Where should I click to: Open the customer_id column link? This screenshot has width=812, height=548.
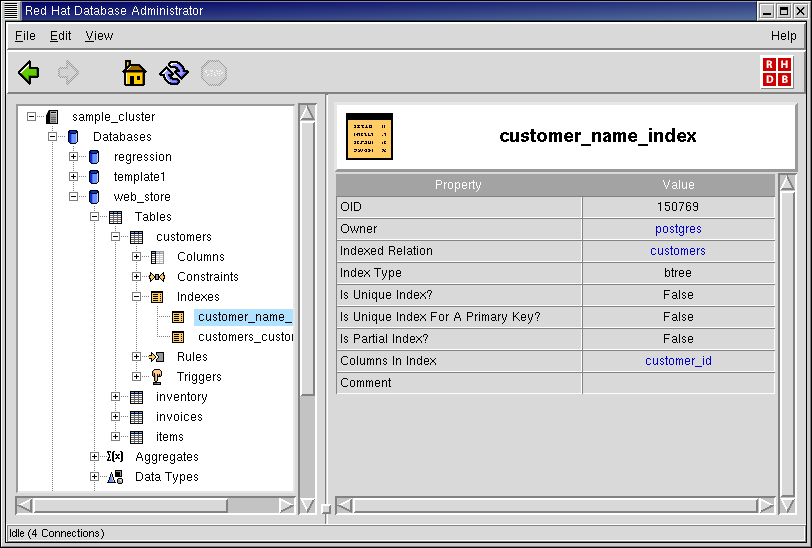[x=678, y=361]
